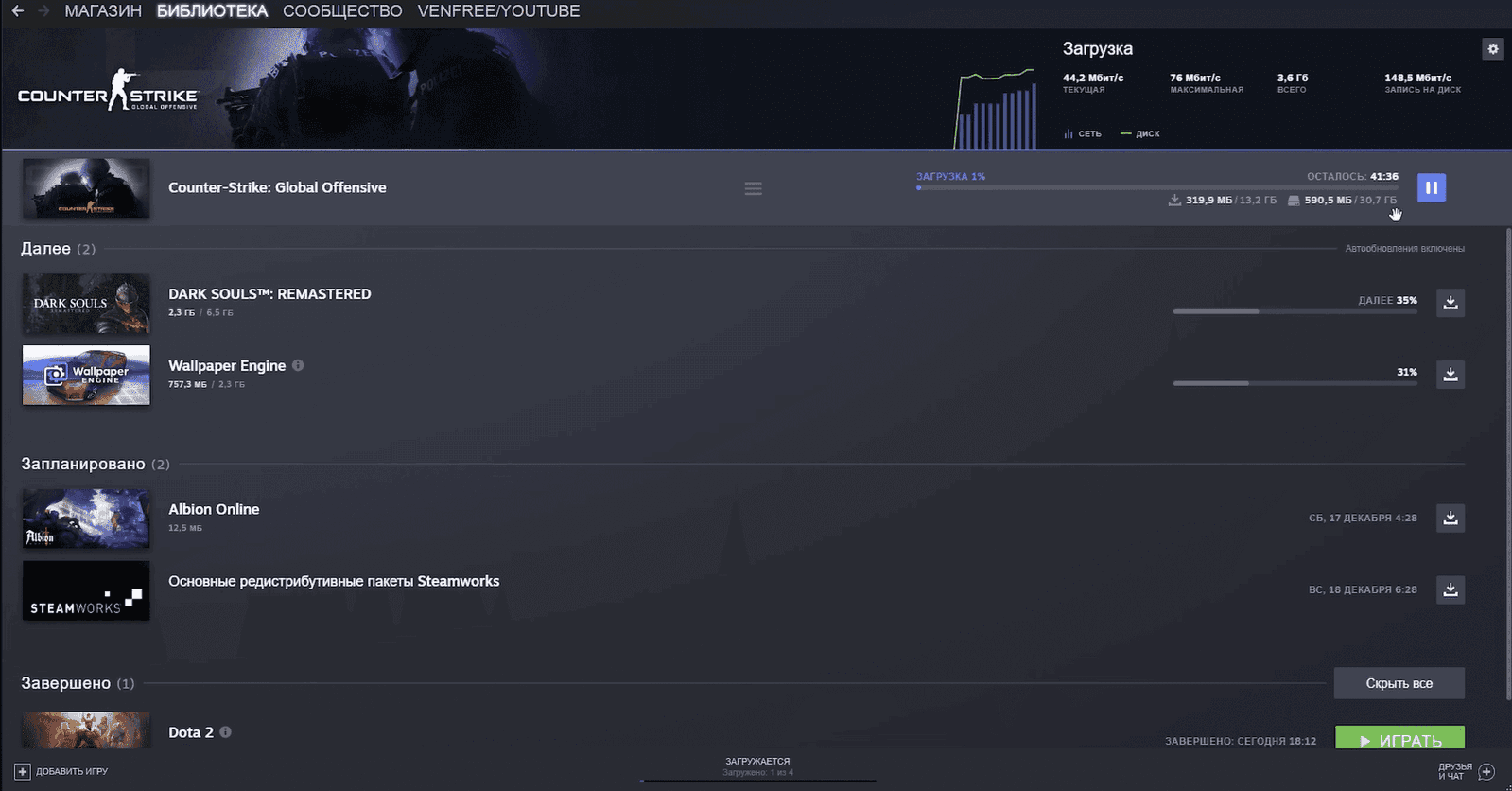1512x791 pixels.
Task: Show Dota 2 info icon
Action: point(225,731)
